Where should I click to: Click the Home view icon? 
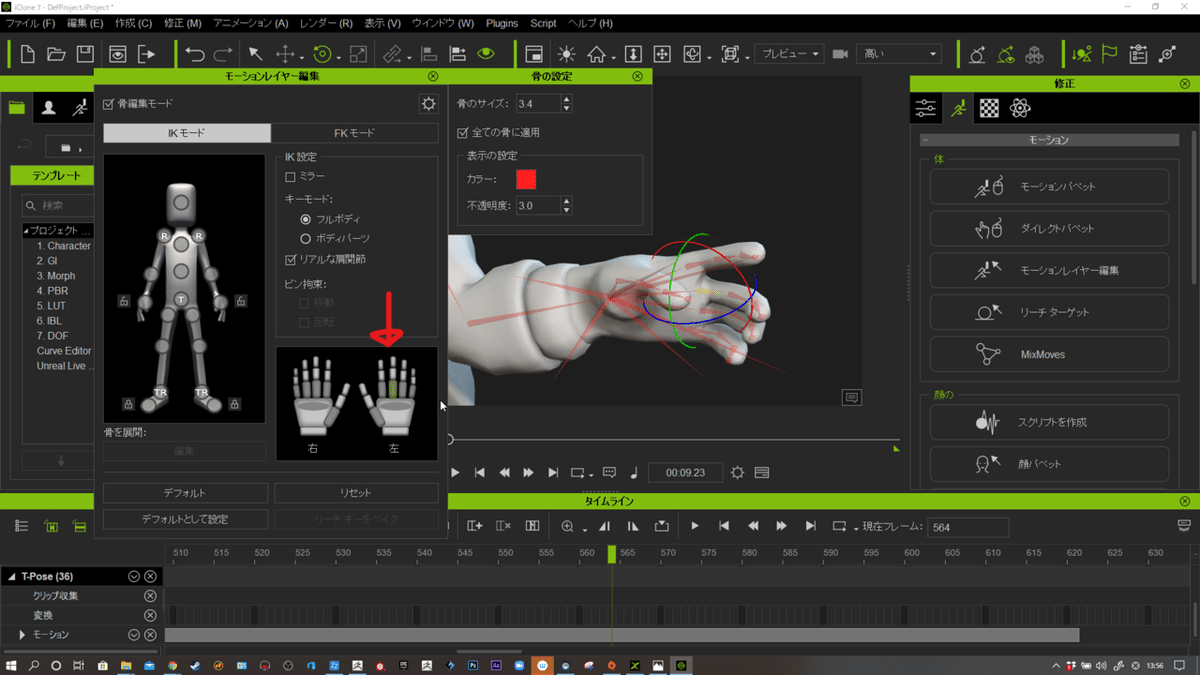(x=597, y=54)
